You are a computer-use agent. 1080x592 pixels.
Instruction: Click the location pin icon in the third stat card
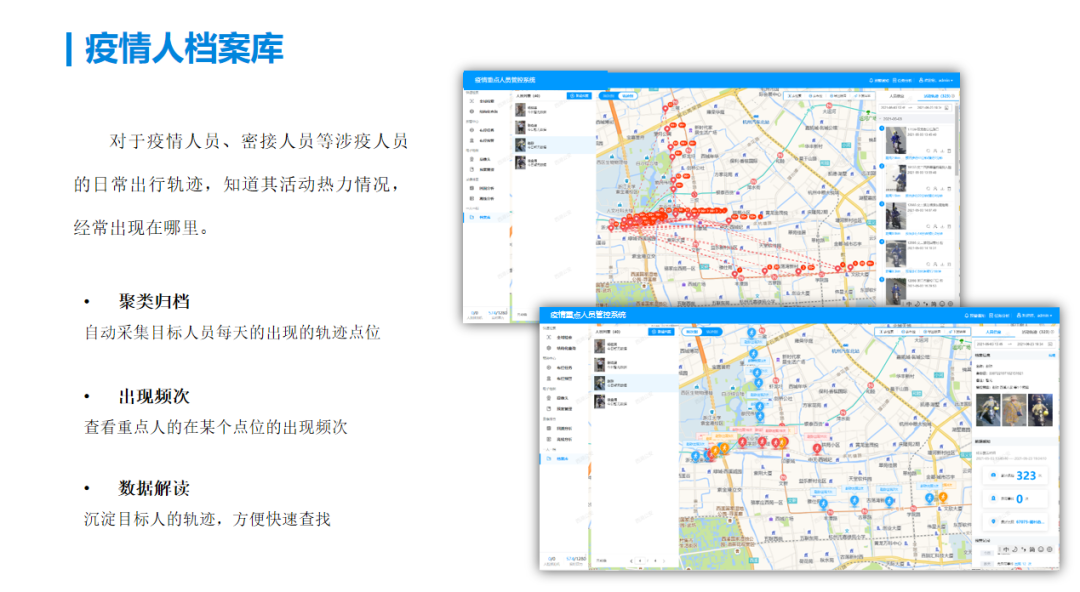coord(992,521)
